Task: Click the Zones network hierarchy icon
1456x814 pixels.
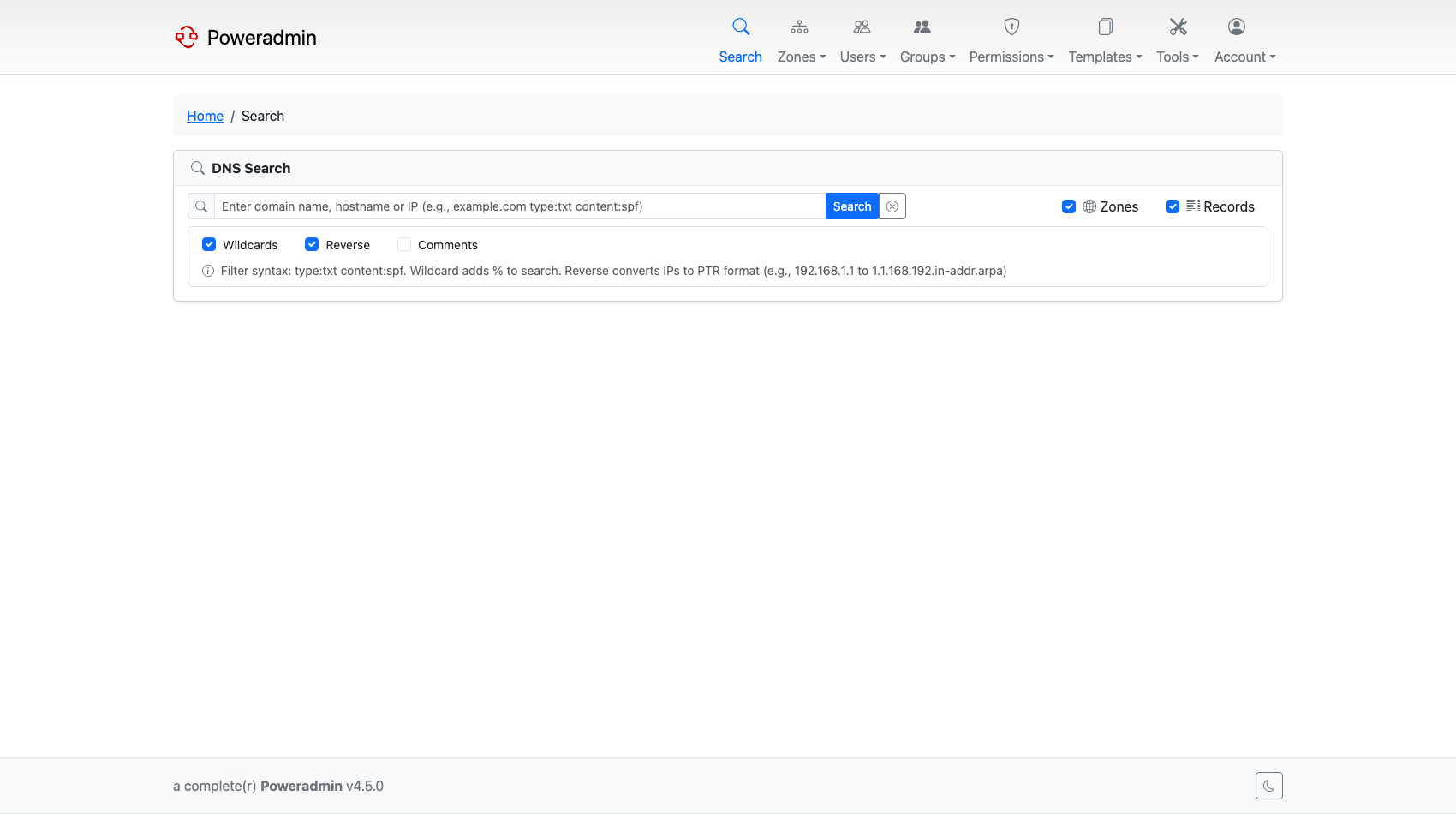Action: click(799, 27)
